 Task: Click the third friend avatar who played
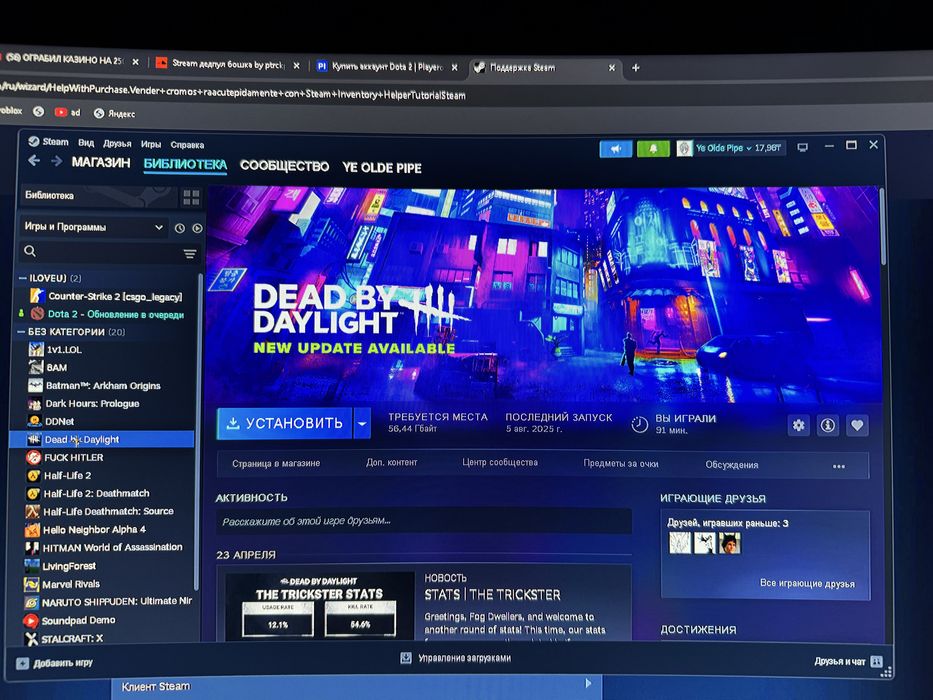(730, 543)
